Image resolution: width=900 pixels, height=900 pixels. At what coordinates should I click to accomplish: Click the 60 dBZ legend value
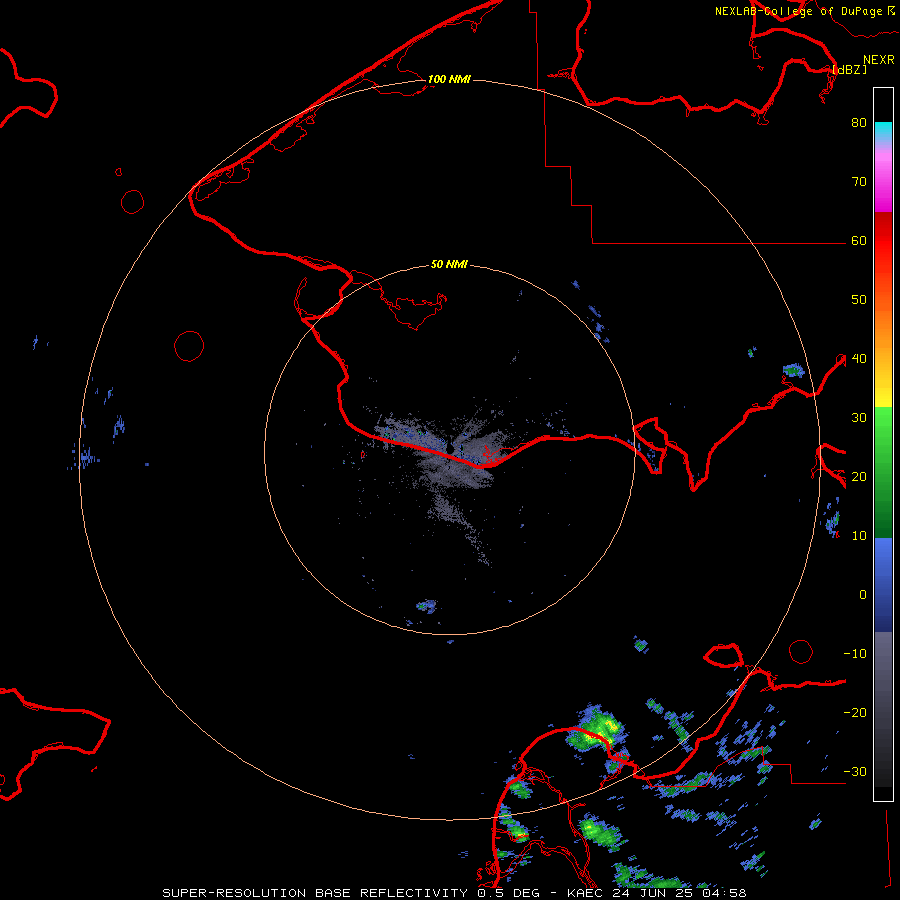point(859,240)
